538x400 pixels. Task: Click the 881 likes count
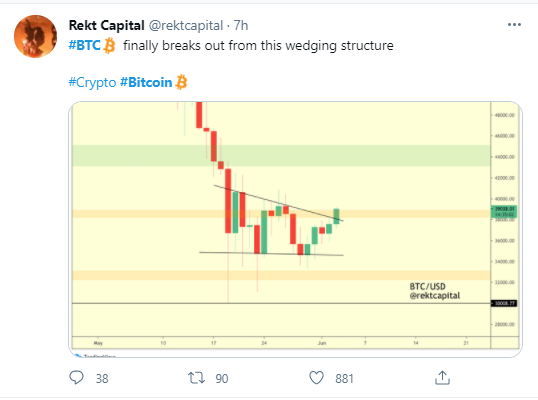click(x=344, y=379)
